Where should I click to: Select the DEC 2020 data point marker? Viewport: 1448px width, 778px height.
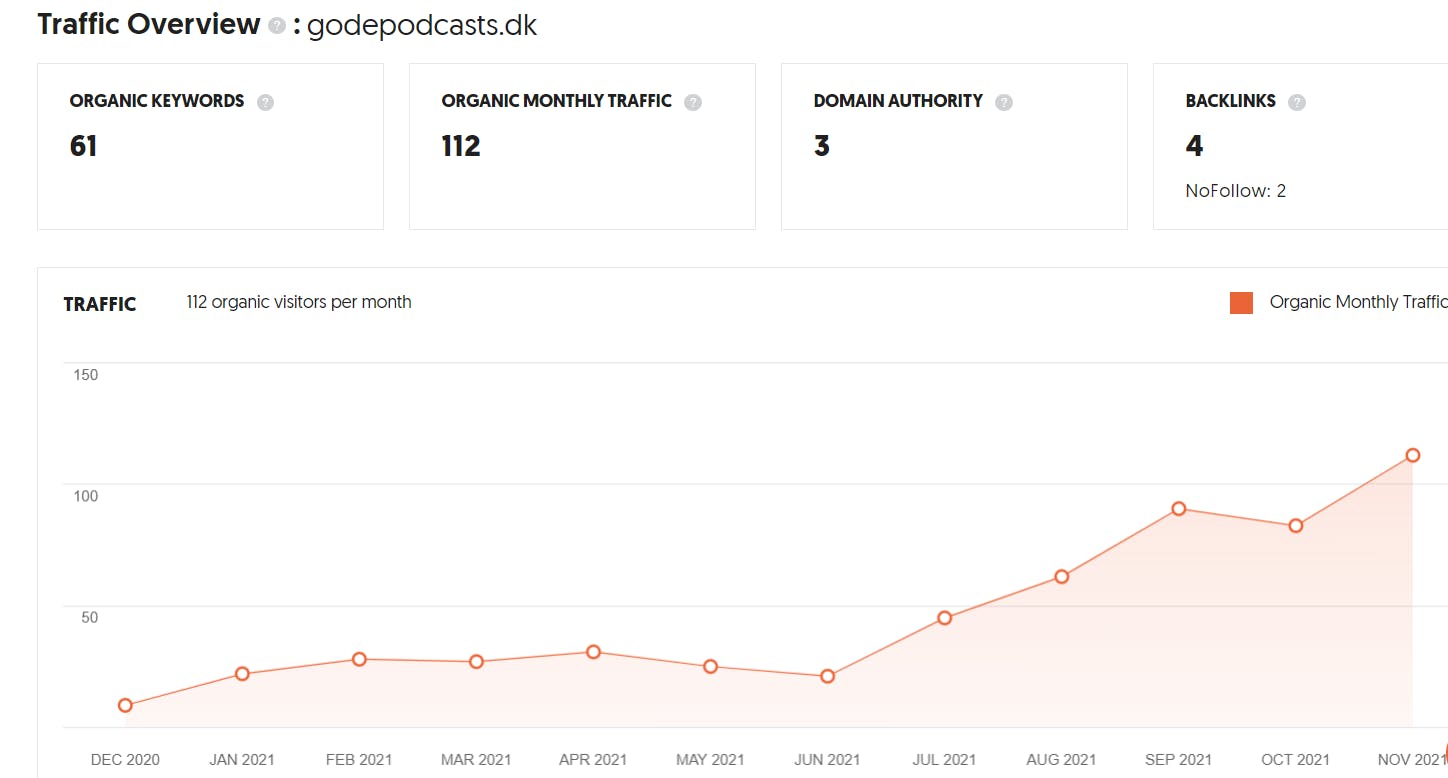point(125,705)
